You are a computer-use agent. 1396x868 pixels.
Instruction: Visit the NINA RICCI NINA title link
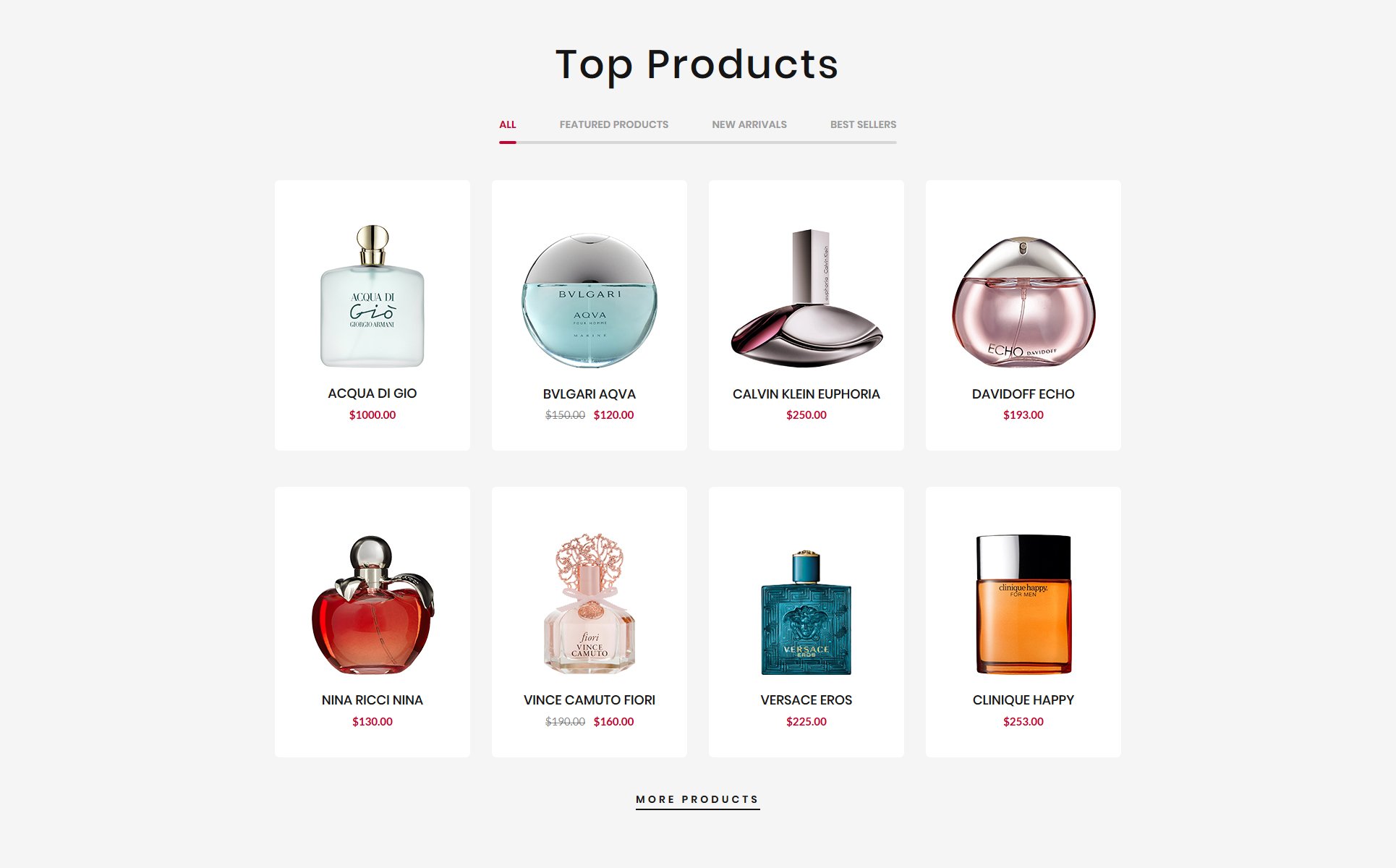pyautogui.click(x=373, y=700)
